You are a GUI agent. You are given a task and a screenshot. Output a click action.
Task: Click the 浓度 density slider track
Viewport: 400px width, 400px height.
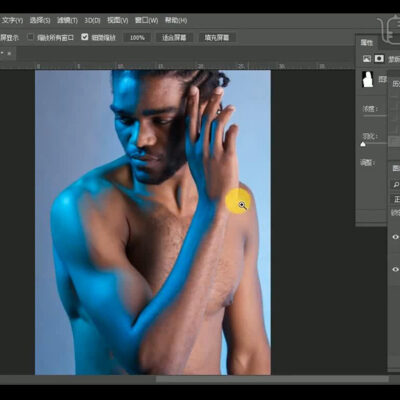pyautogui.click(x=375, y=116)
